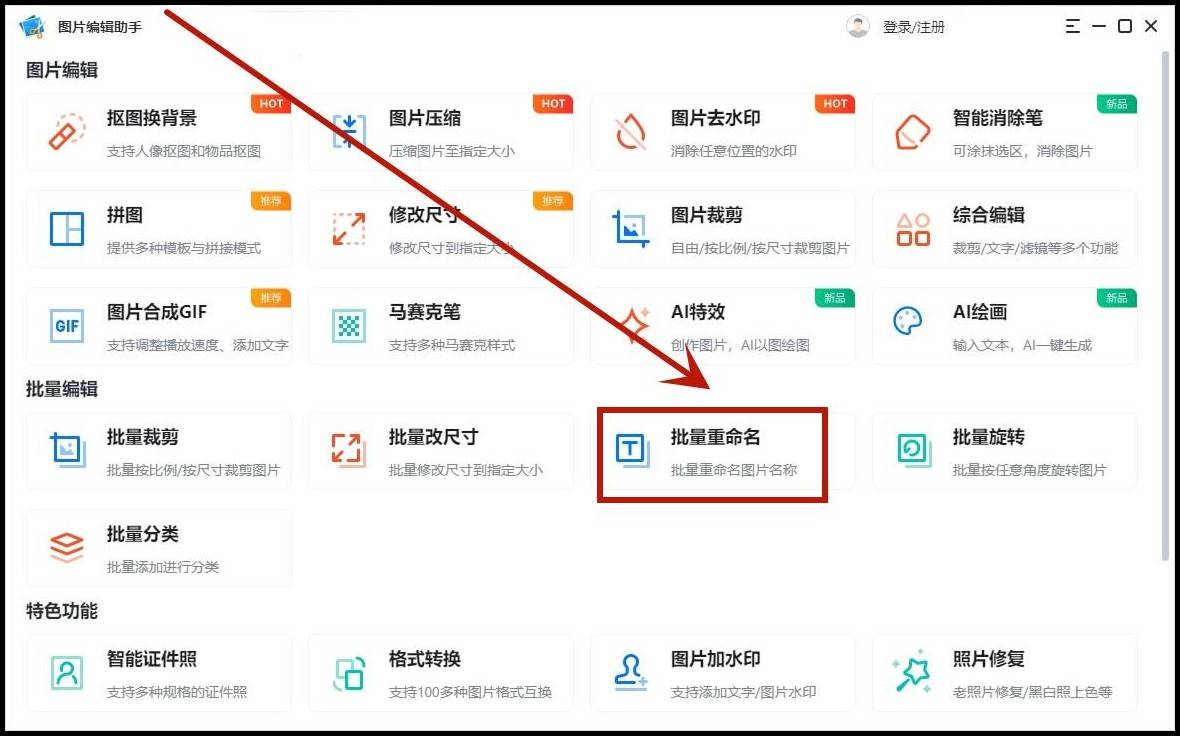Click the 拼图 layout grid icon
This screenshot has height=736, width=1180.
pos(66,229)
